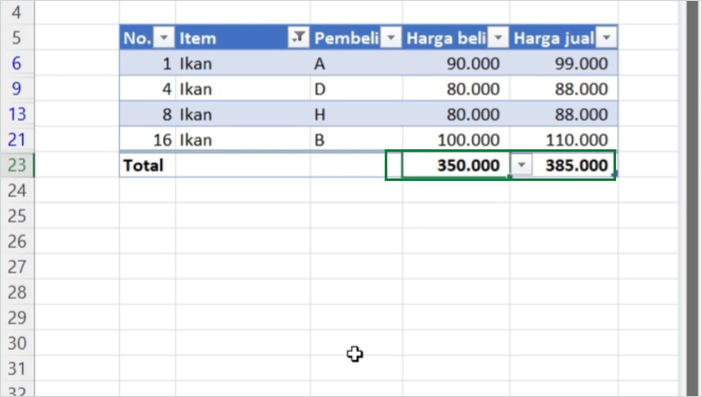Select the No. cell with value 4

[x=148, y=89]
